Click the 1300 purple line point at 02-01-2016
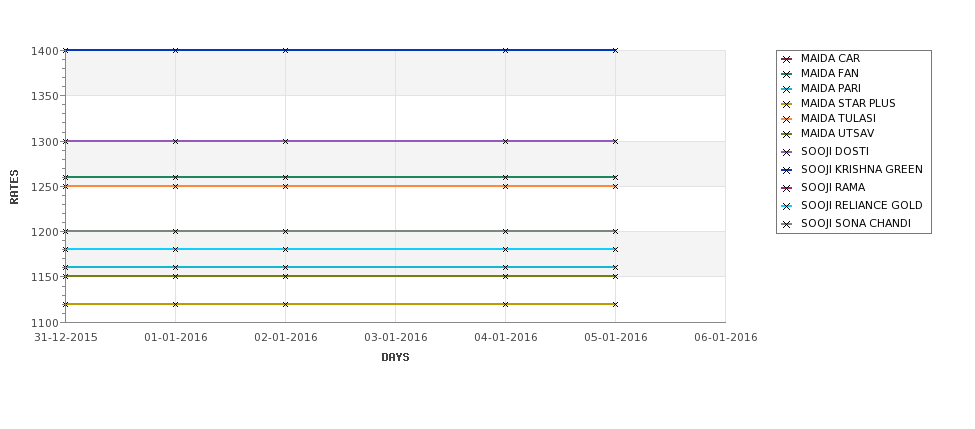 [x=285, y=141]
